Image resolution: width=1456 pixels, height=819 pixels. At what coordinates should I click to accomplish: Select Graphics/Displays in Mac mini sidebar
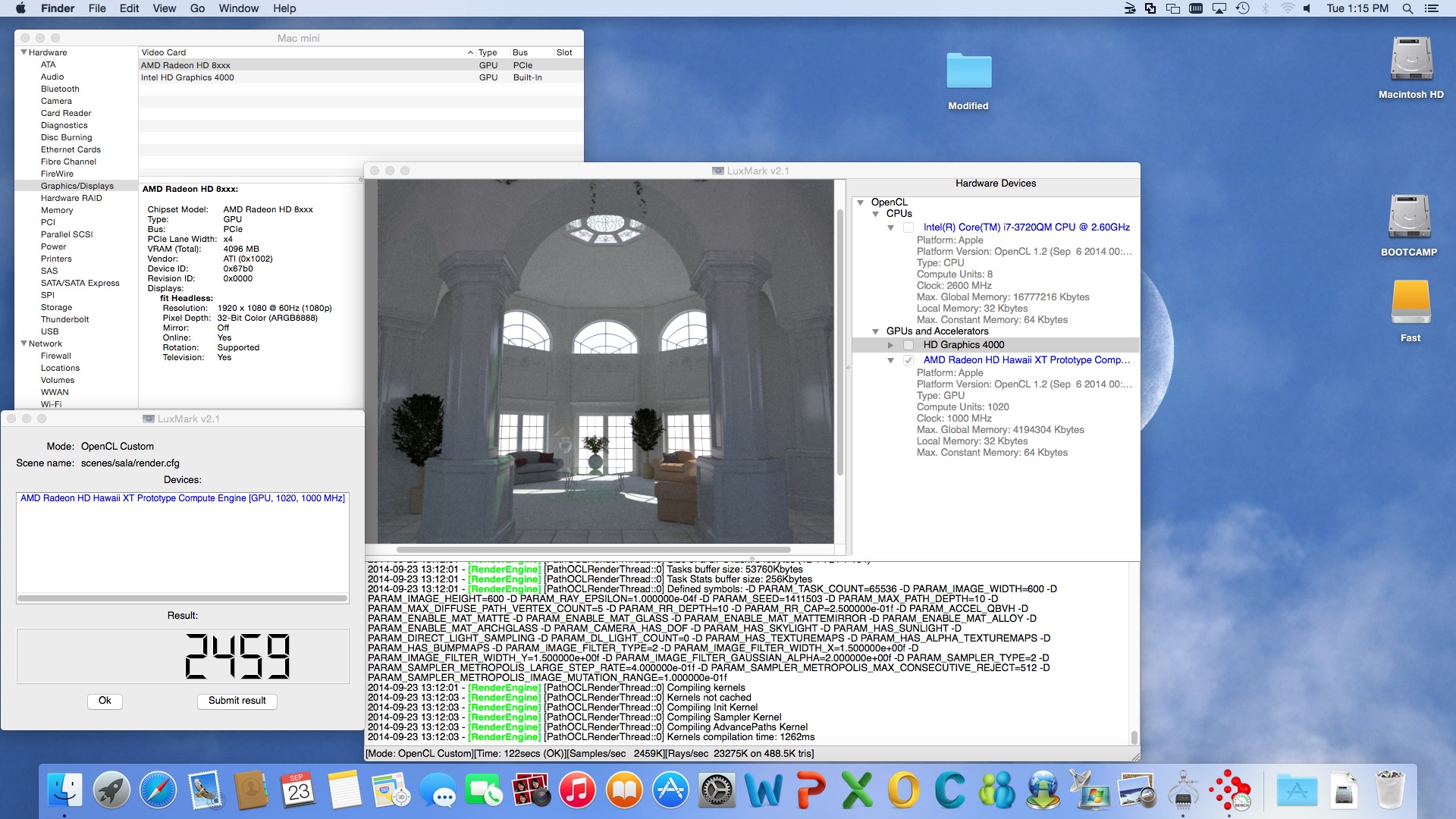77,186
